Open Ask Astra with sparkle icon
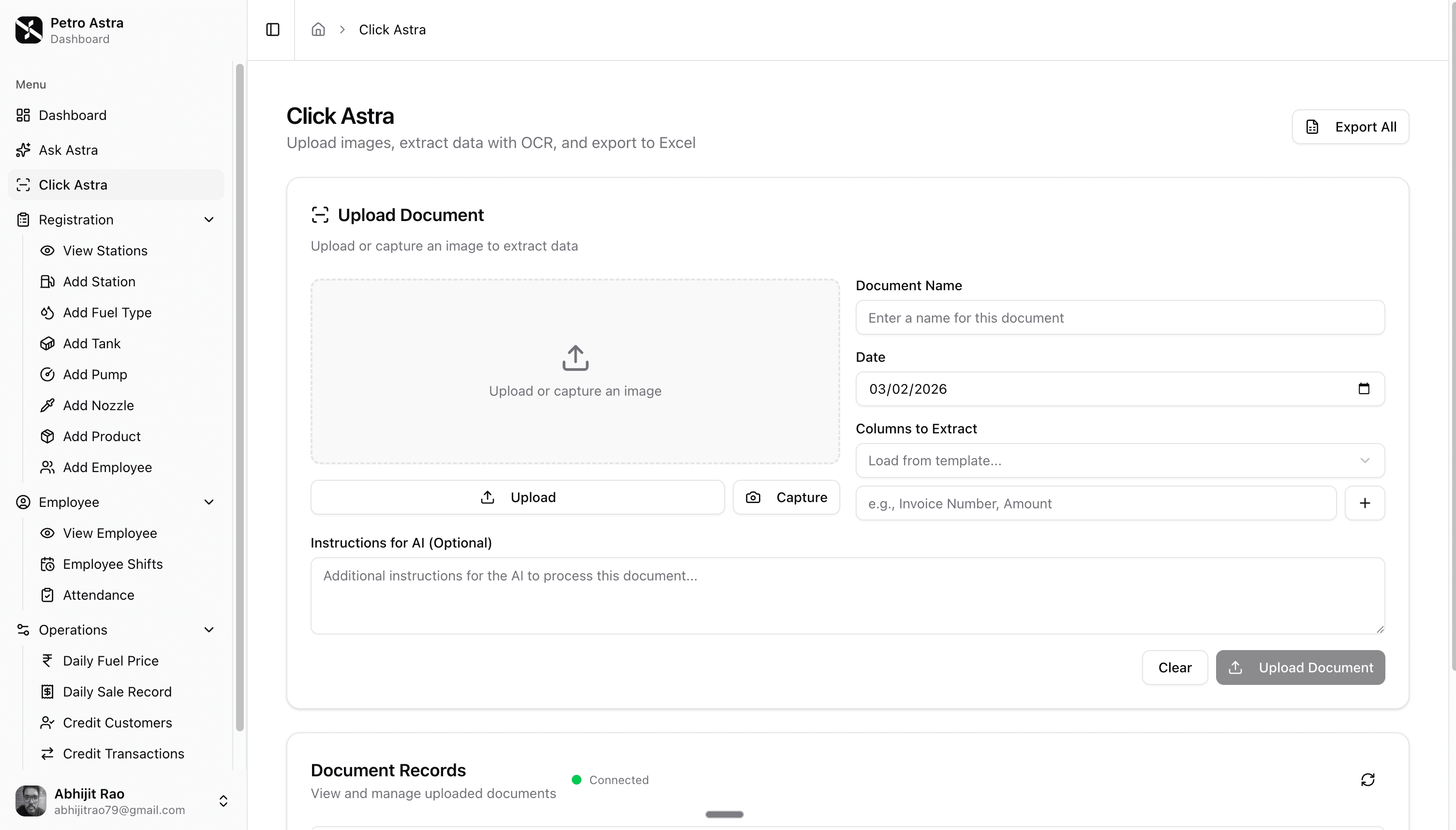This screenshot has width=1456, height=830. [x=23, y=150]
